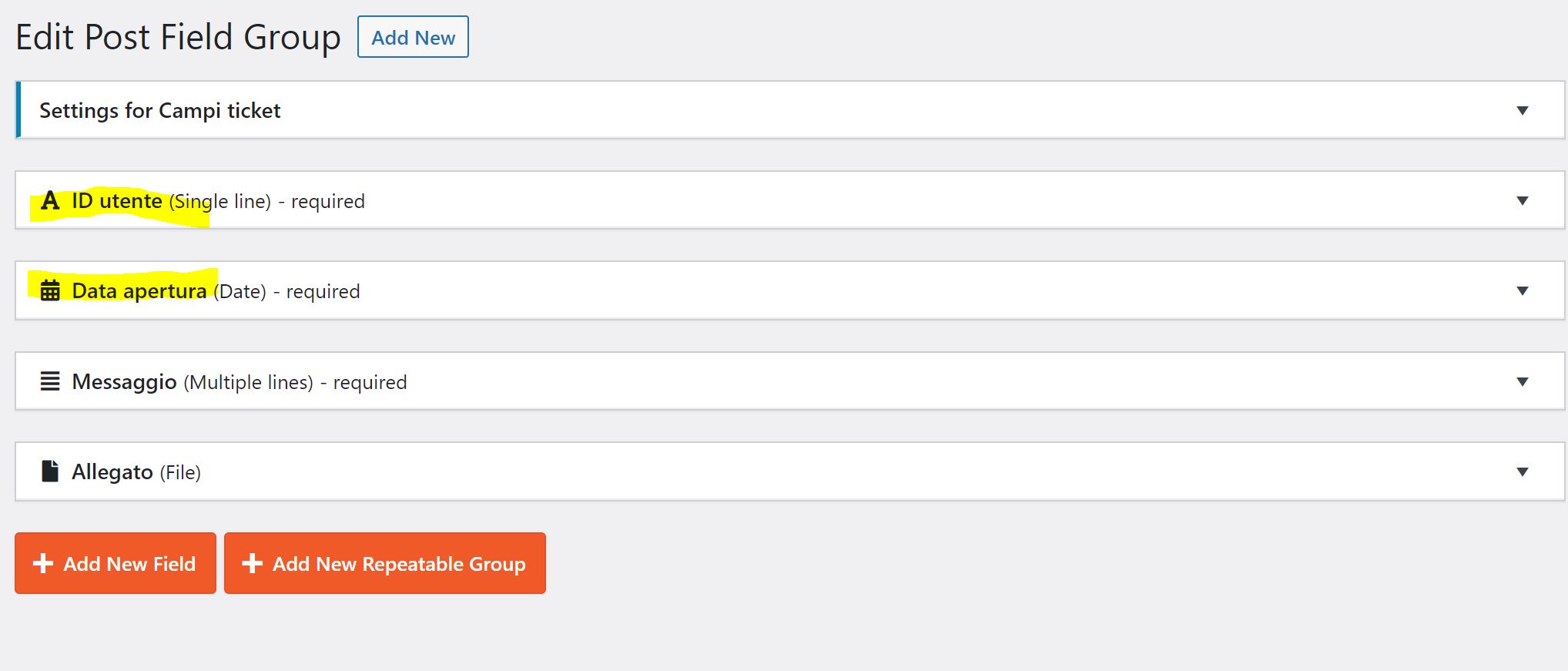Screen dimensions: 1568x671
Task: Select the ID utente field title
Action: pos(117,201)
